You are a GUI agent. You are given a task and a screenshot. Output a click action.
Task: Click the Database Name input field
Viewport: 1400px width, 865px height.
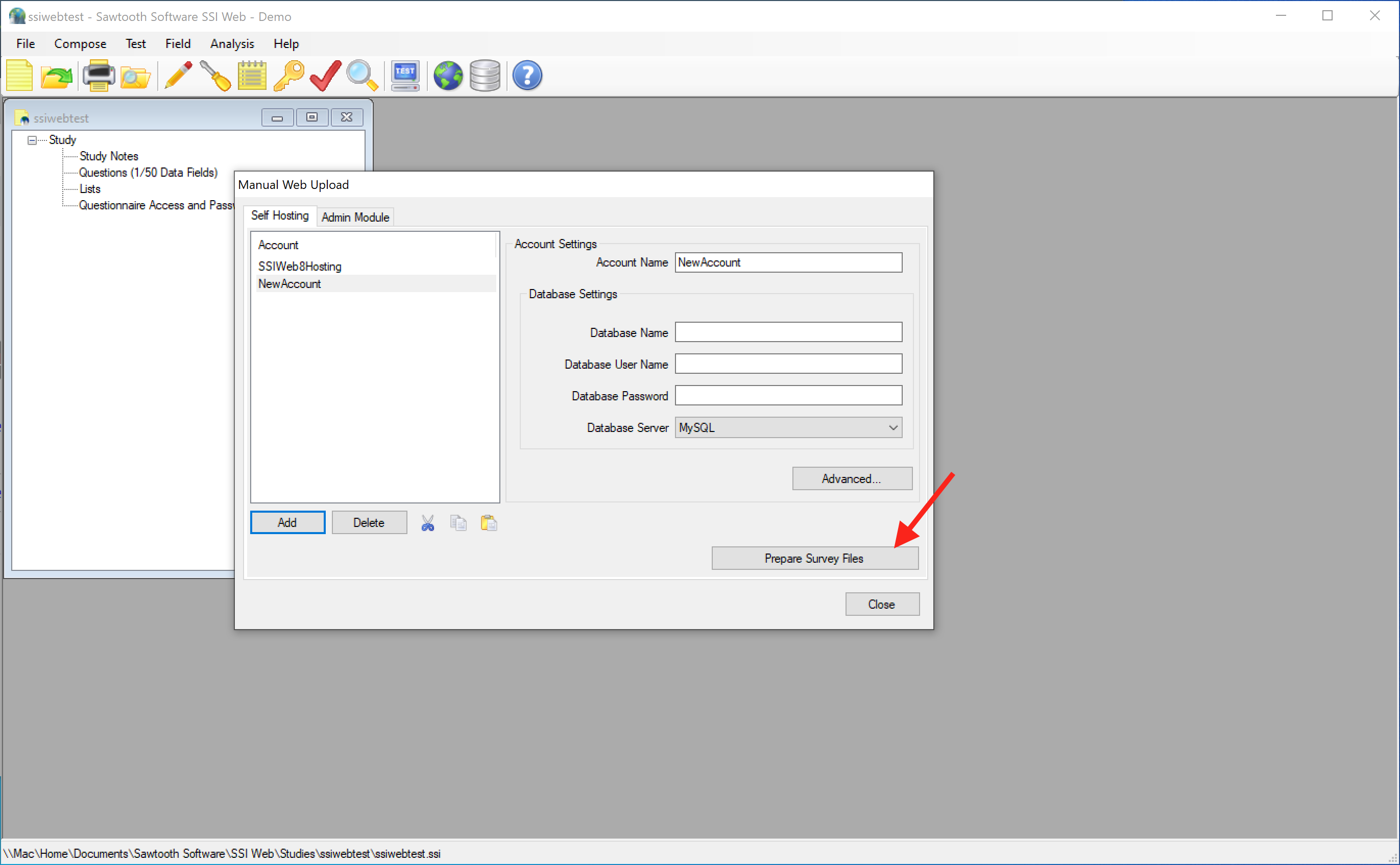pyautogui.click(x=788, y=332)
